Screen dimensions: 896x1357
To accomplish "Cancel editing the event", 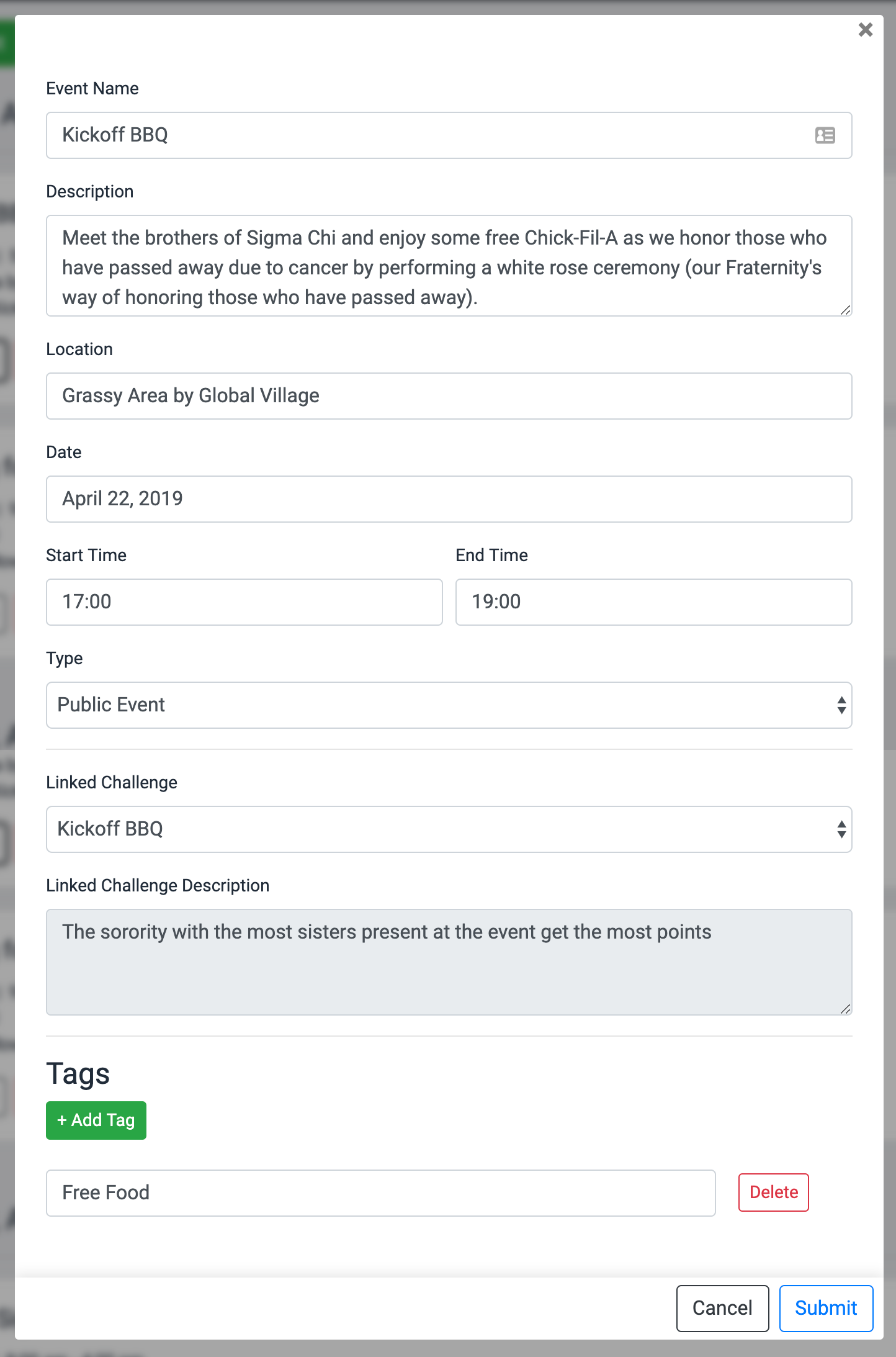I will tap(722, 1308).
